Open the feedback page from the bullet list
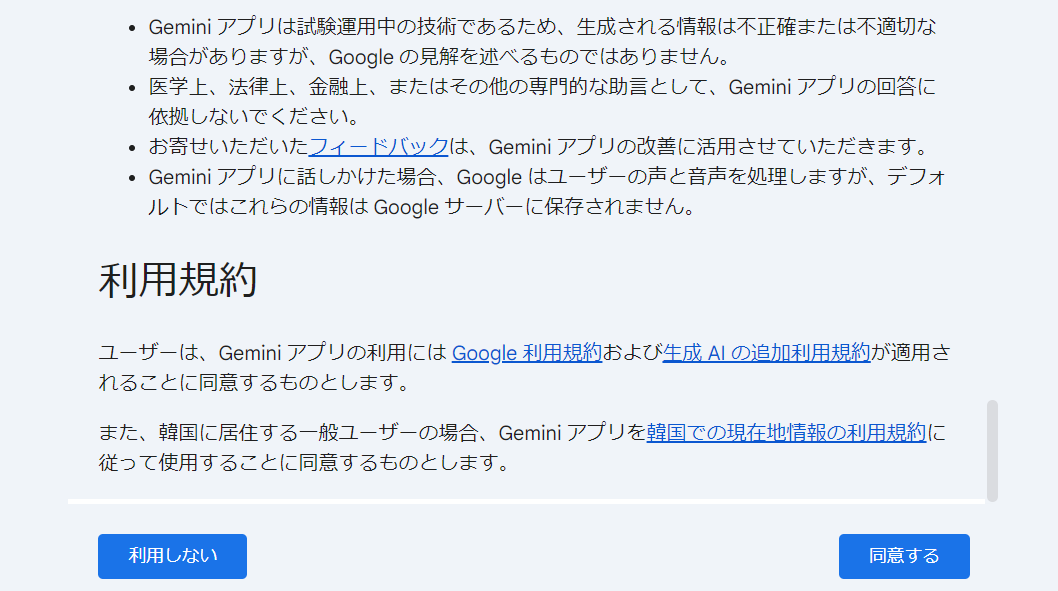This screenshot has width=1058, height=591. pyautogui.click(x=378, y=146)
